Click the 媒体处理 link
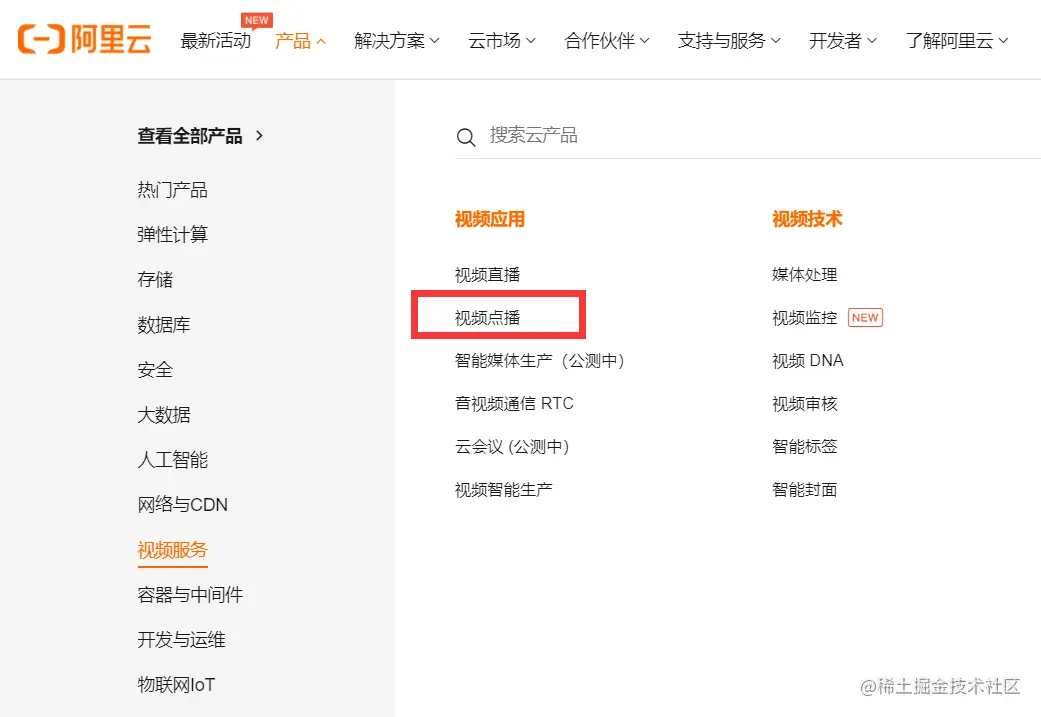Viewport: 1041px width, 717px height. click(805, 275)
